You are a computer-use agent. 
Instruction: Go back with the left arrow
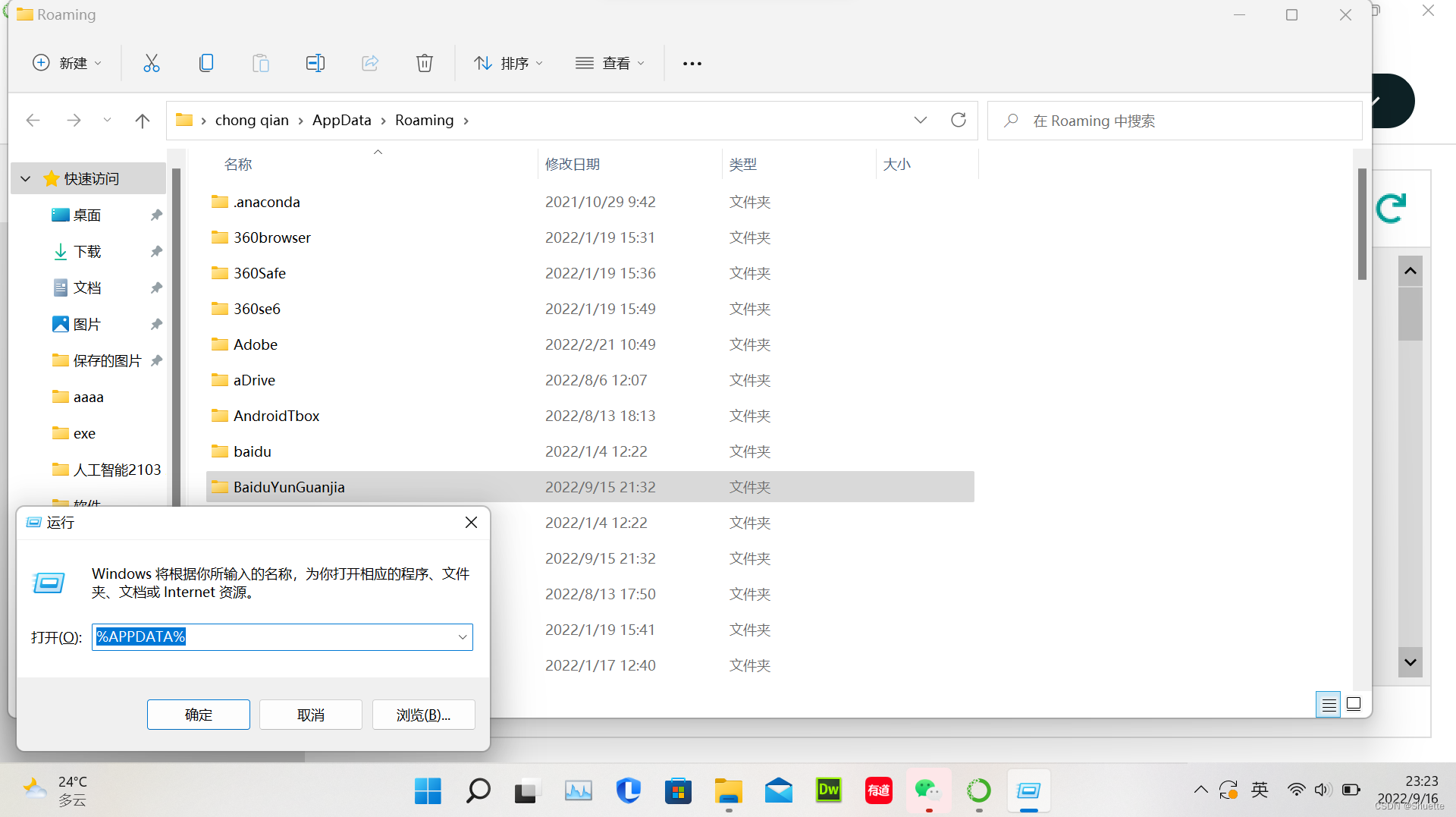click(x=33, y=120)
